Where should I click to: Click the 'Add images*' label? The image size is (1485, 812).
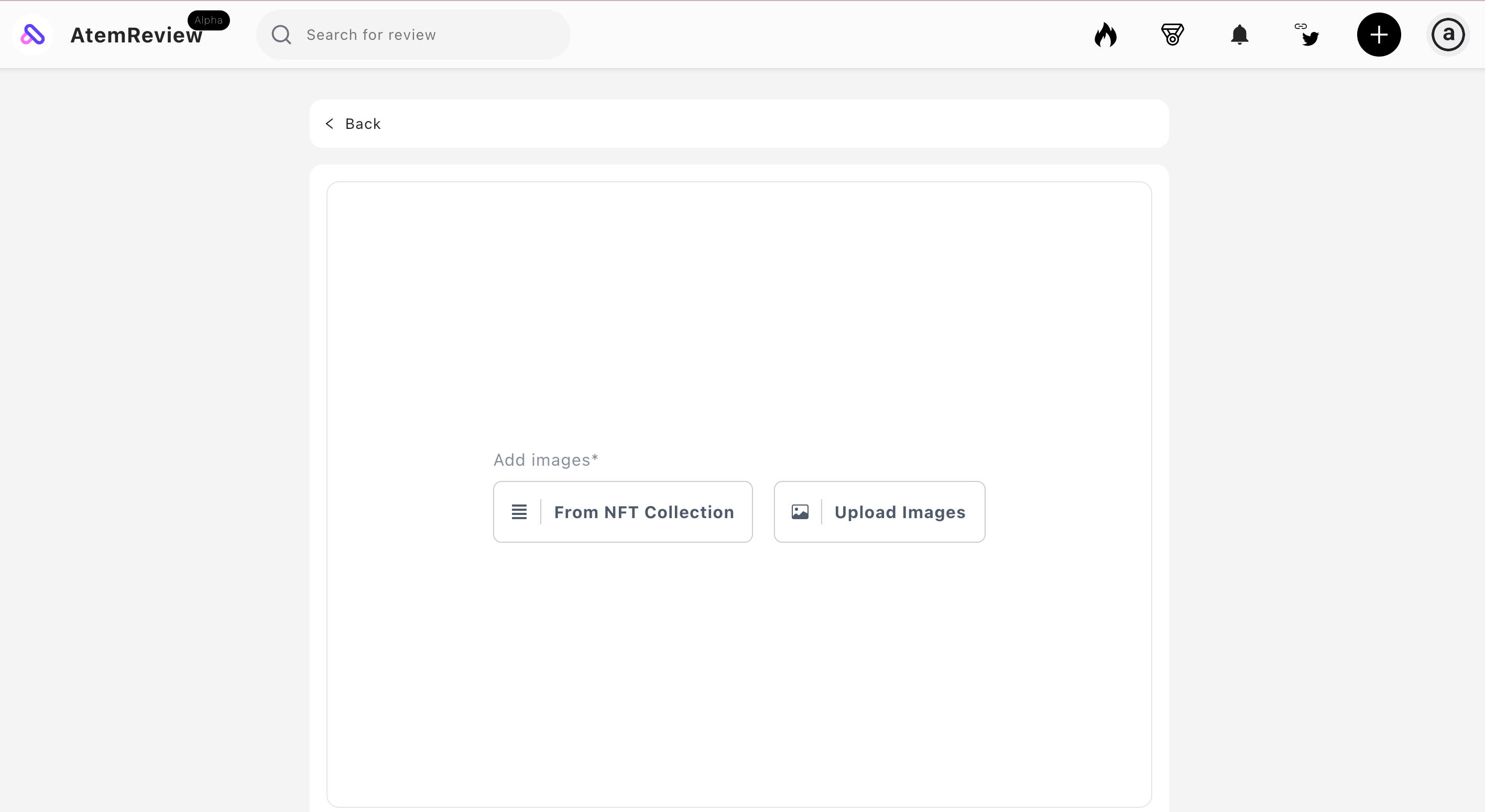tap(545, 460)
